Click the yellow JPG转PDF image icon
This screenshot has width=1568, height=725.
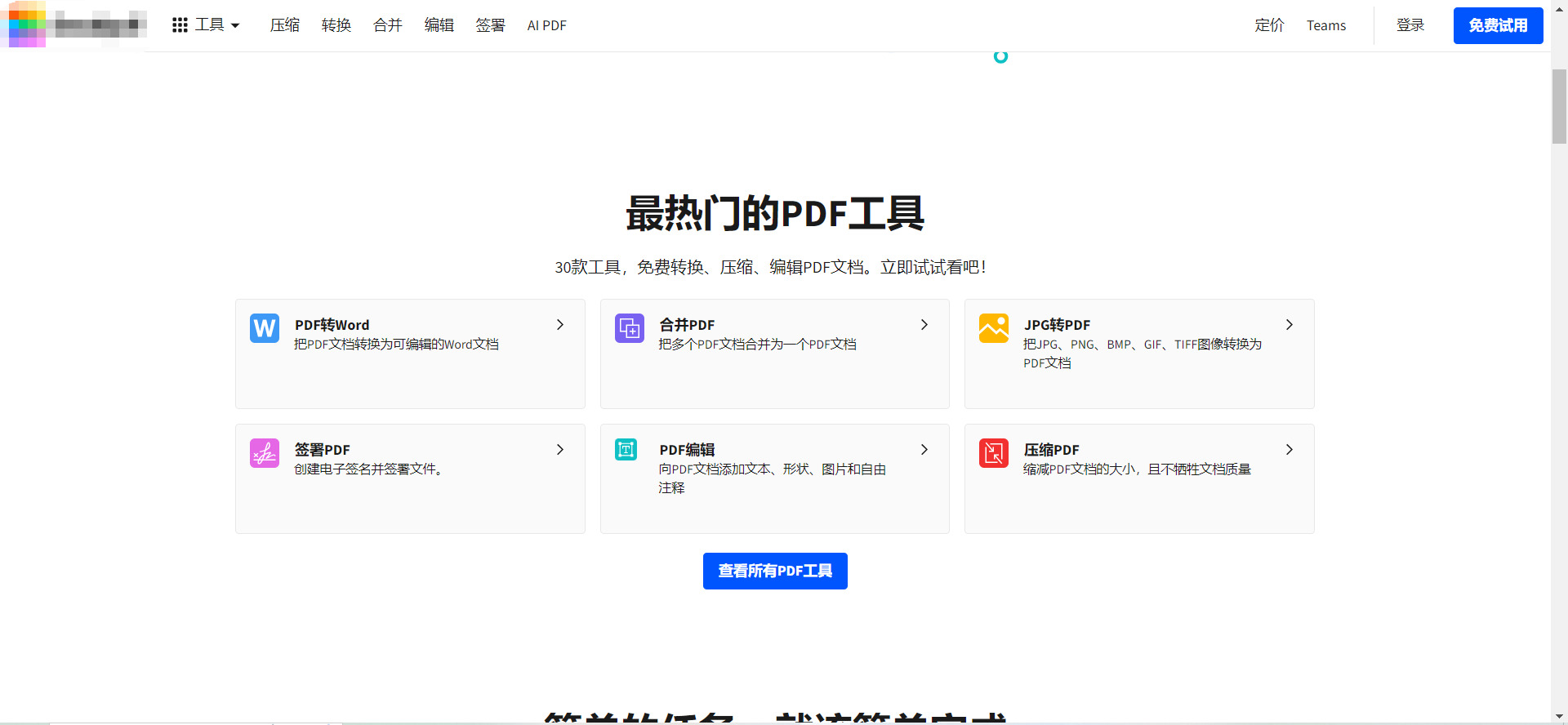point(994,328)
